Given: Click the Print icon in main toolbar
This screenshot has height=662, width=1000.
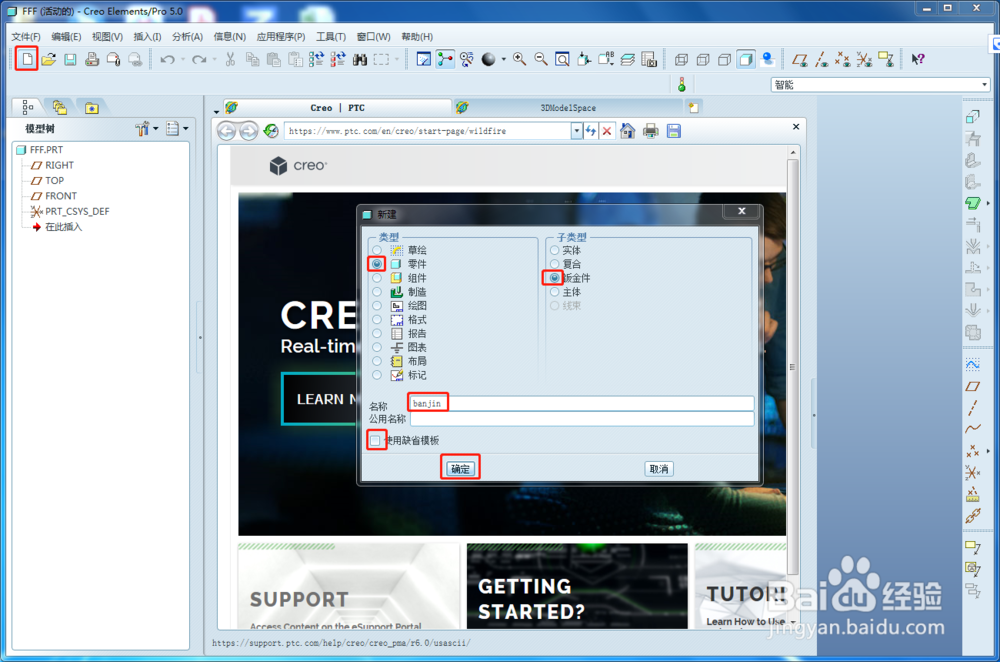Looking at the screenshot, I should [92, 59].
